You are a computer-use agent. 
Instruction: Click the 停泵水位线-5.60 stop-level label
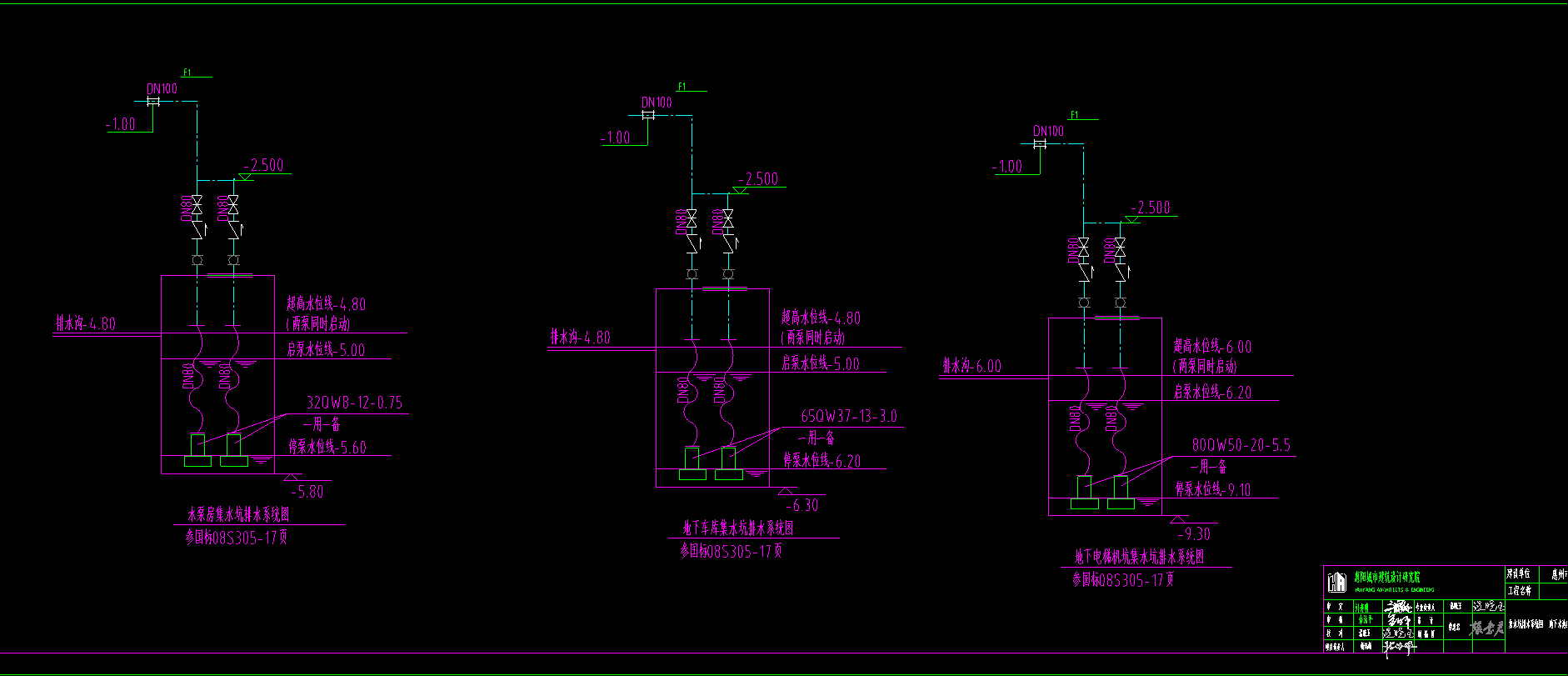coord(327,448)
